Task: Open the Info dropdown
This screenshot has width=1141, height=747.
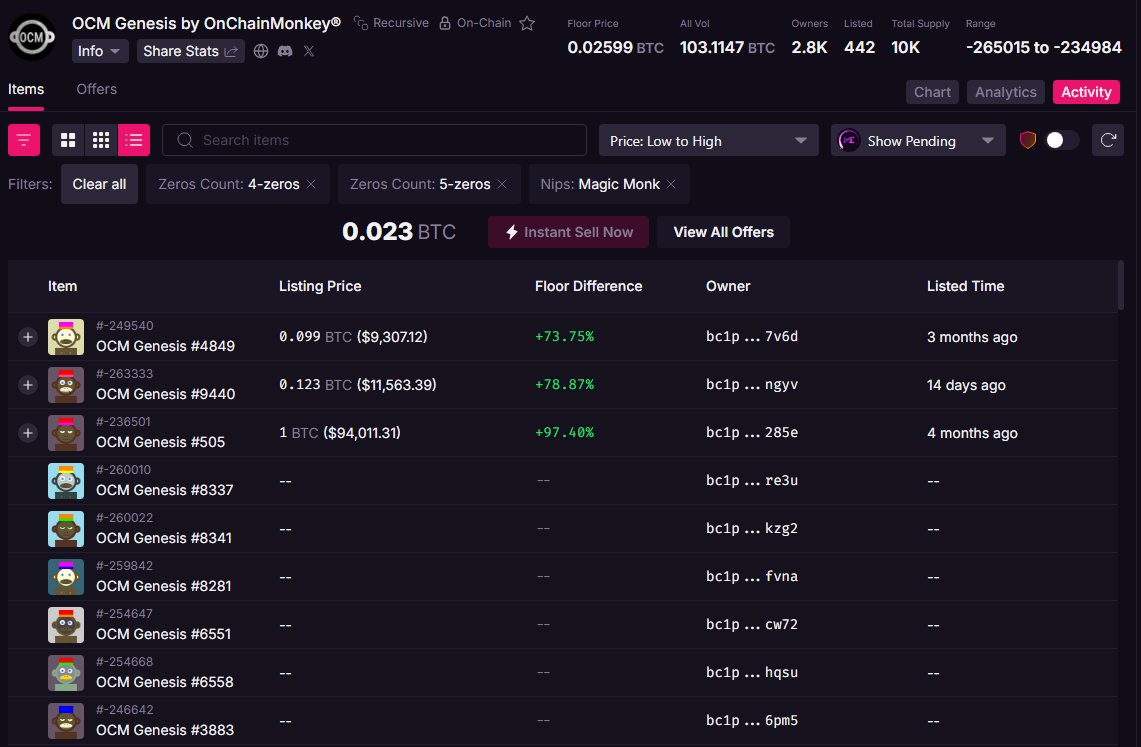Action: click(100, 51)
